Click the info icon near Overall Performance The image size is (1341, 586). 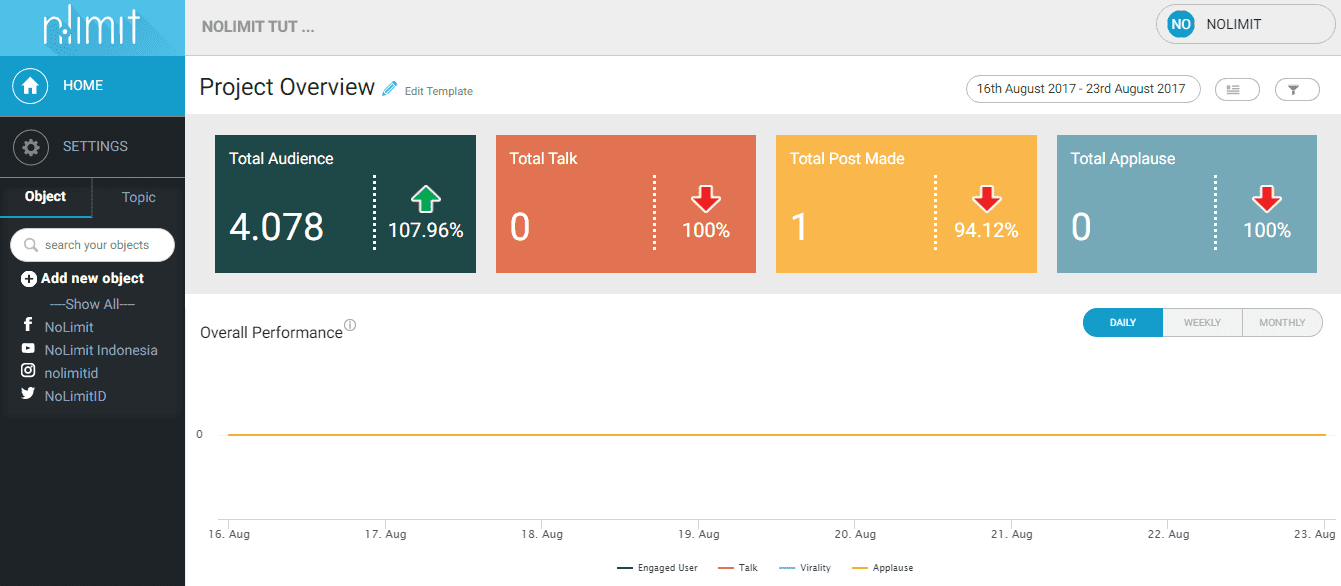[350, 325]
